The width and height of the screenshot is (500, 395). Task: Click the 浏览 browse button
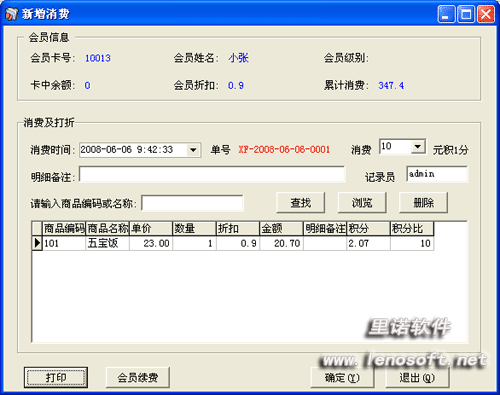[x=362, y=202]
